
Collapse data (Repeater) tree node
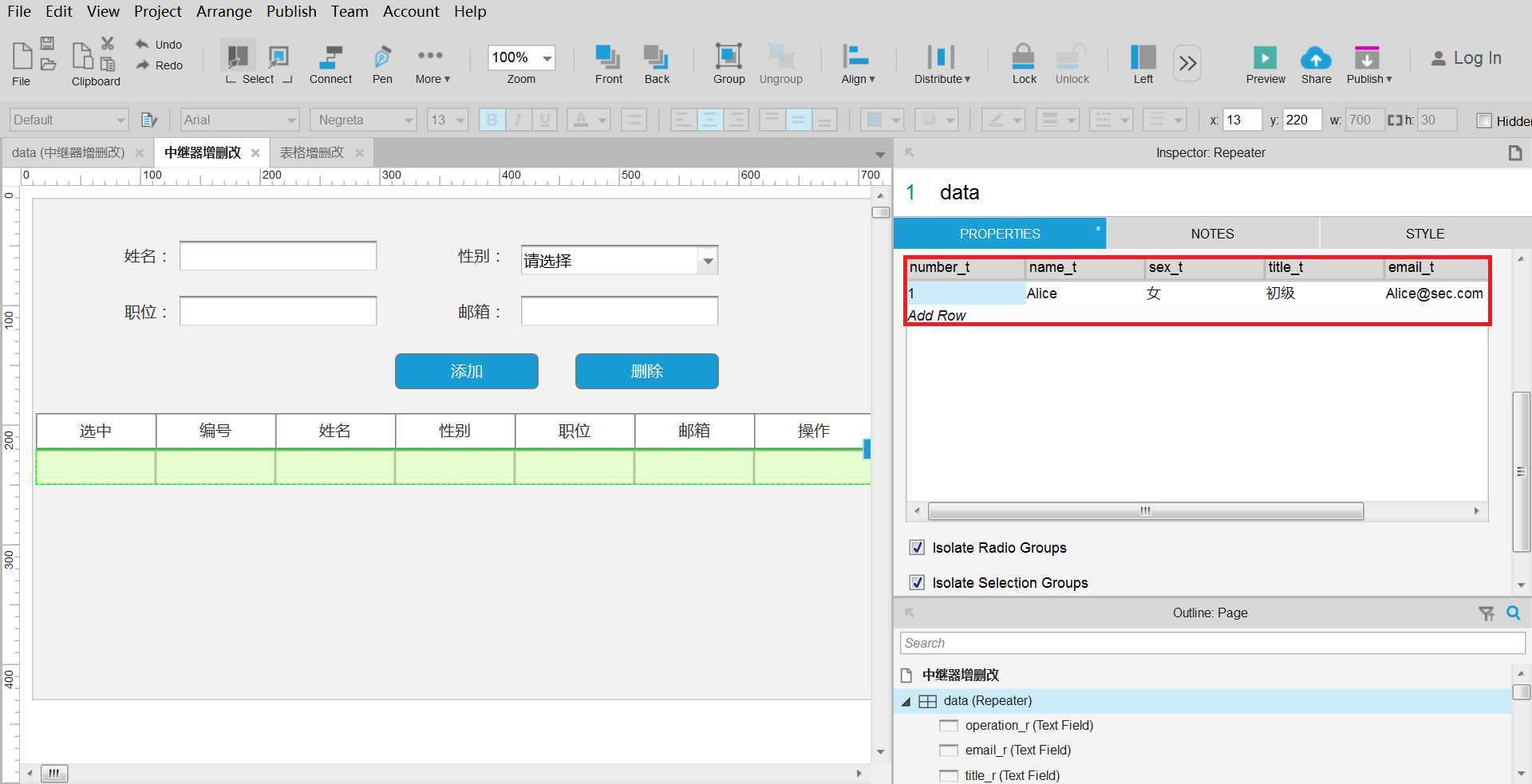906,702
